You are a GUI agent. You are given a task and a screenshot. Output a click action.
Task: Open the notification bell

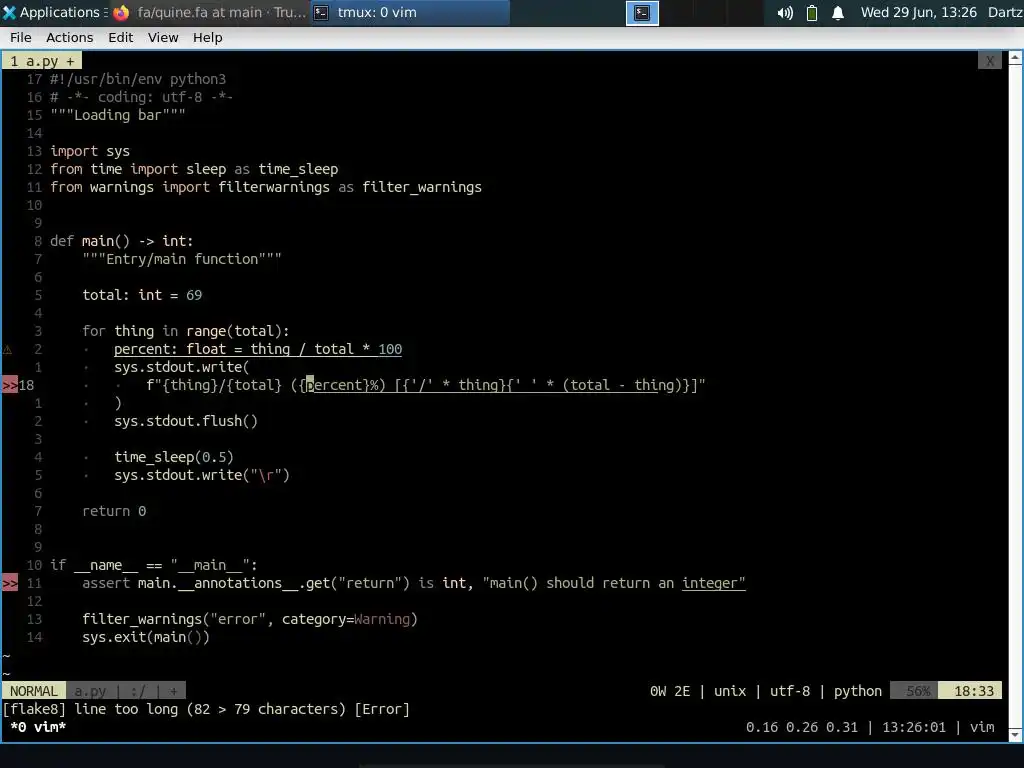click(838, 13)
